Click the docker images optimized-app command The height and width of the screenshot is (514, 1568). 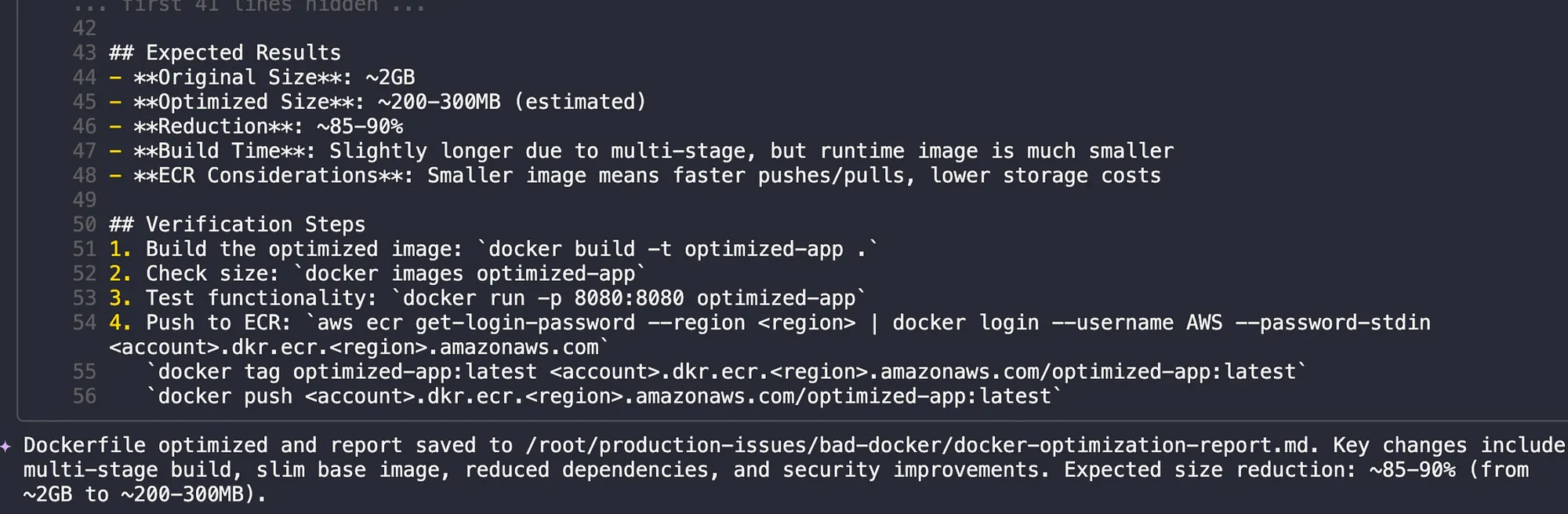[469, 274]
